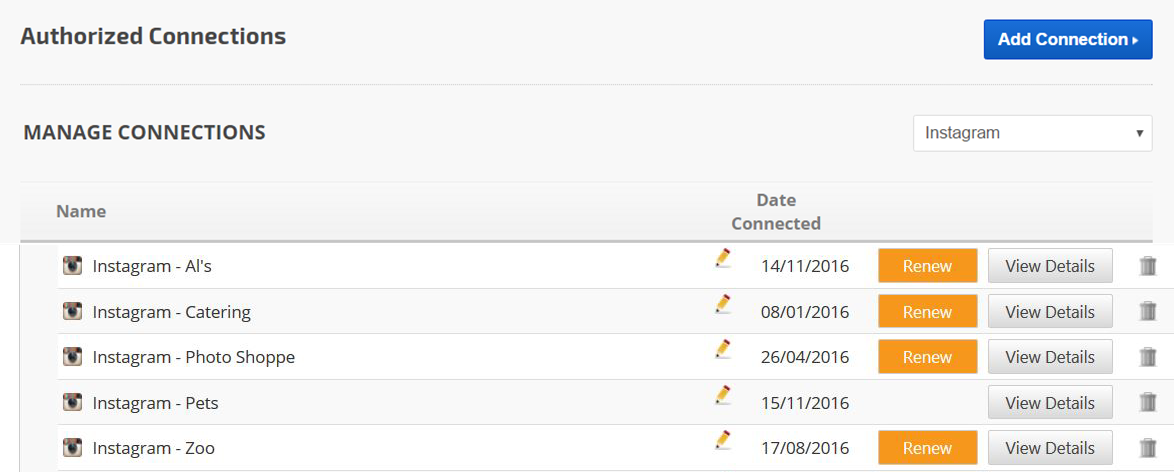View Details for Instagram - Pets

[x=1050, y=403]
